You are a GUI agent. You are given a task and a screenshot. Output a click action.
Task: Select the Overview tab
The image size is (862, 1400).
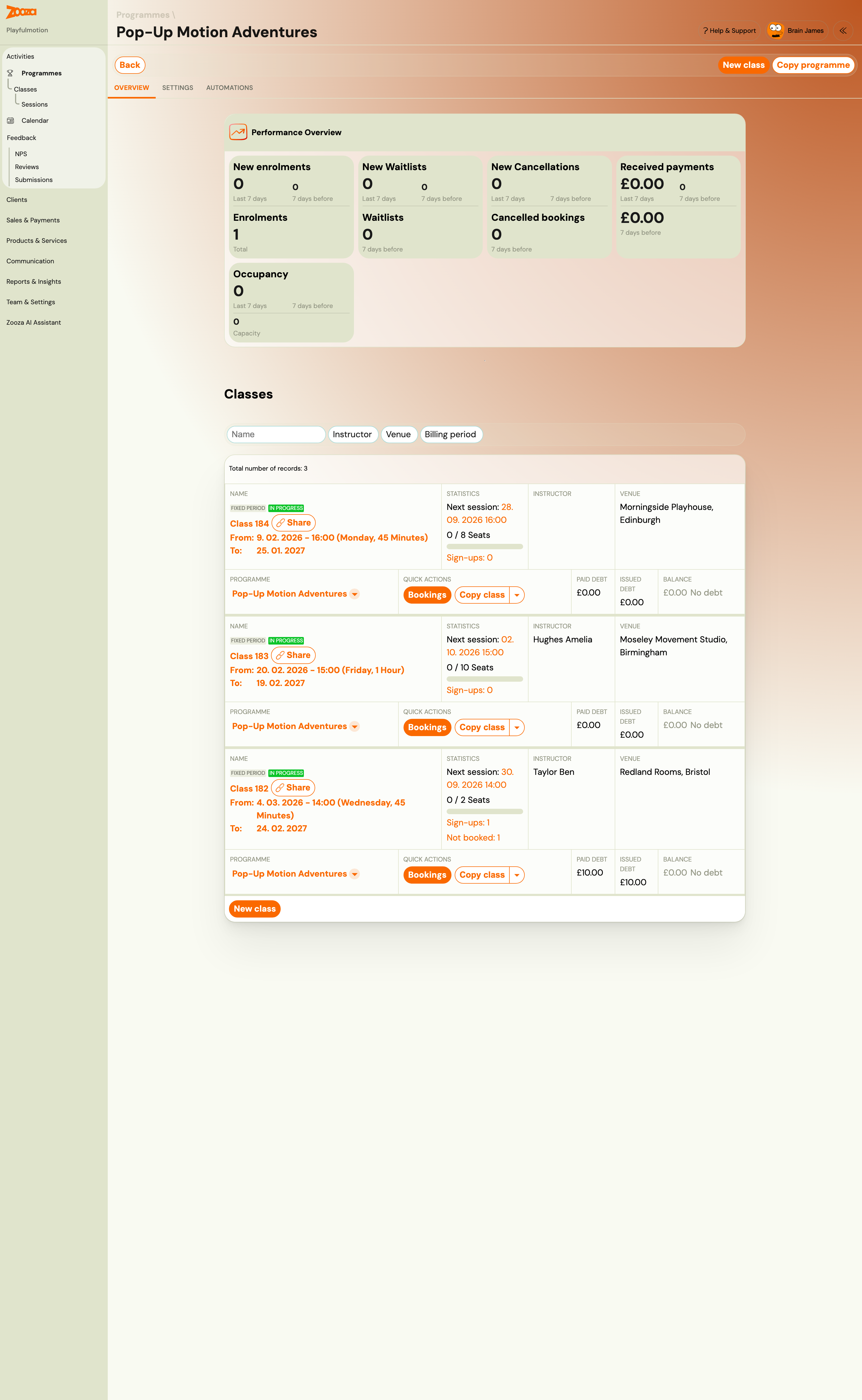(x=132, y=88)
